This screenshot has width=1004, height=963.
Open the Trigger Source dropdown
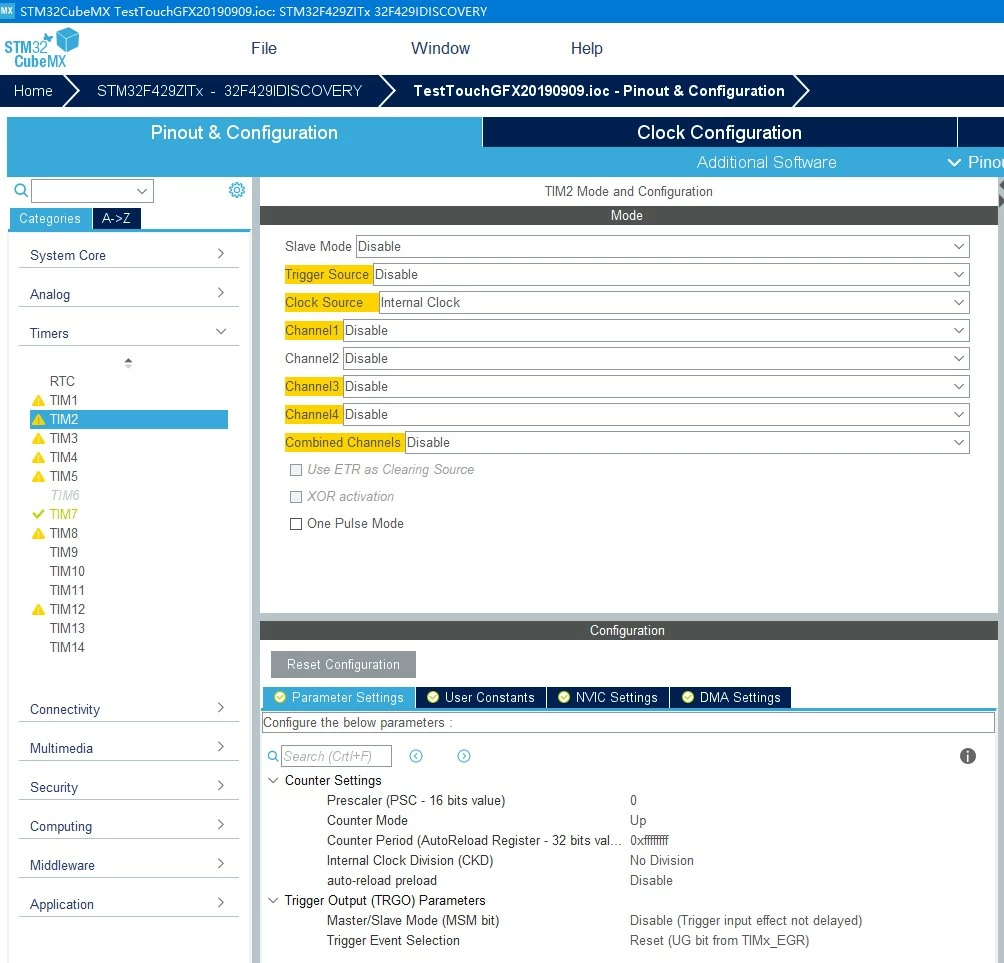coord(671,275)
